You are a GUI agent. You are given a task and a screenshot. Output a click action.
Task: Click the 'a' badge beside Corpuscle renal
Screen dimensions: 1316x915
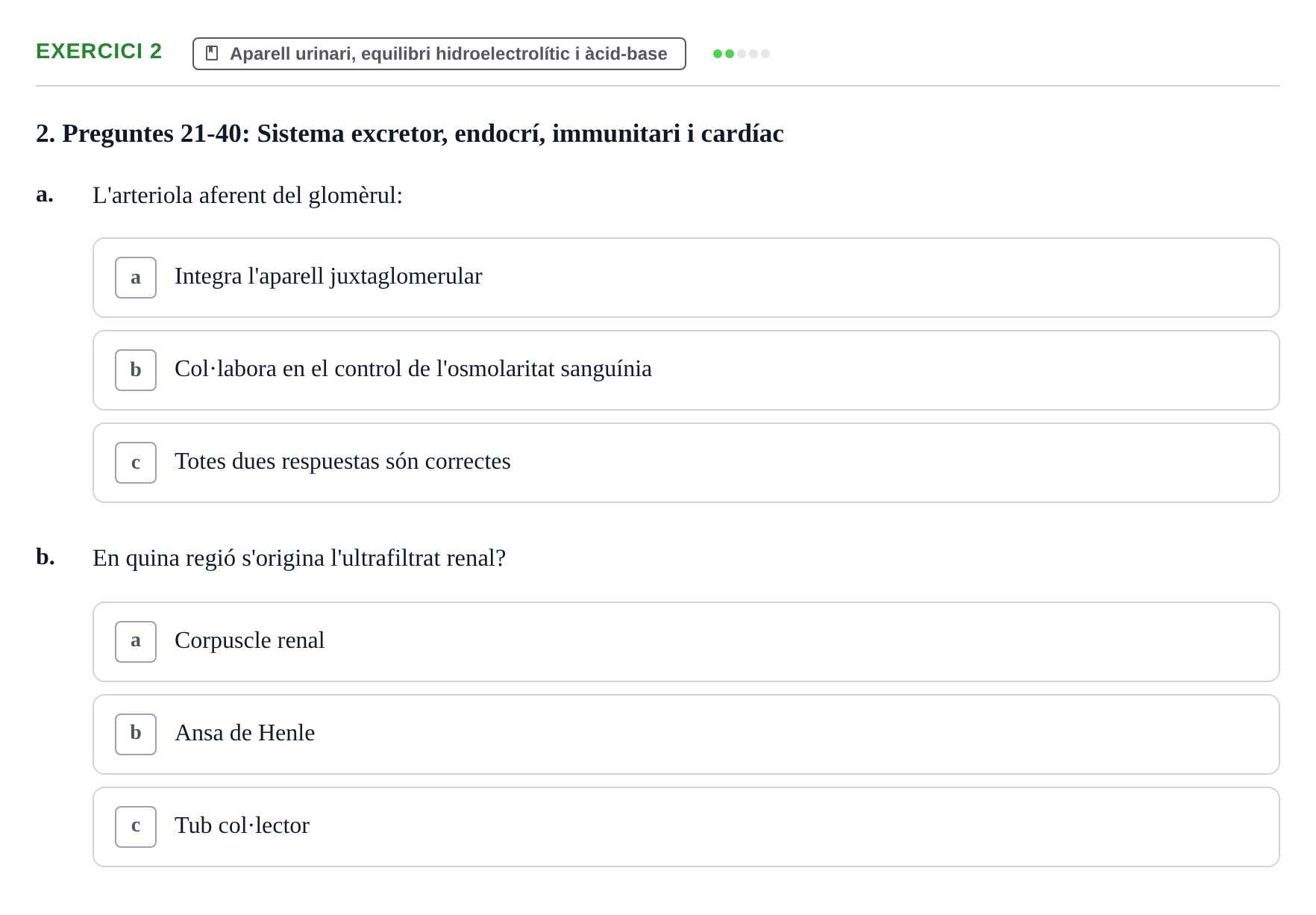click(x=136, y=642)
